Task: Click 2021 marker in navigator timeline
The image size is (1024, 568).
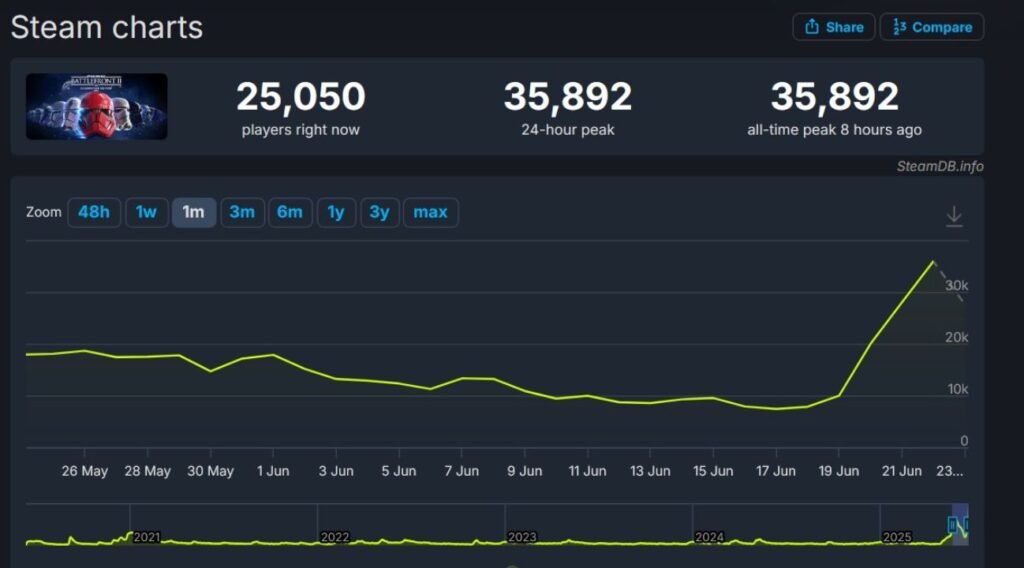Action: click(x=146, y=537)
